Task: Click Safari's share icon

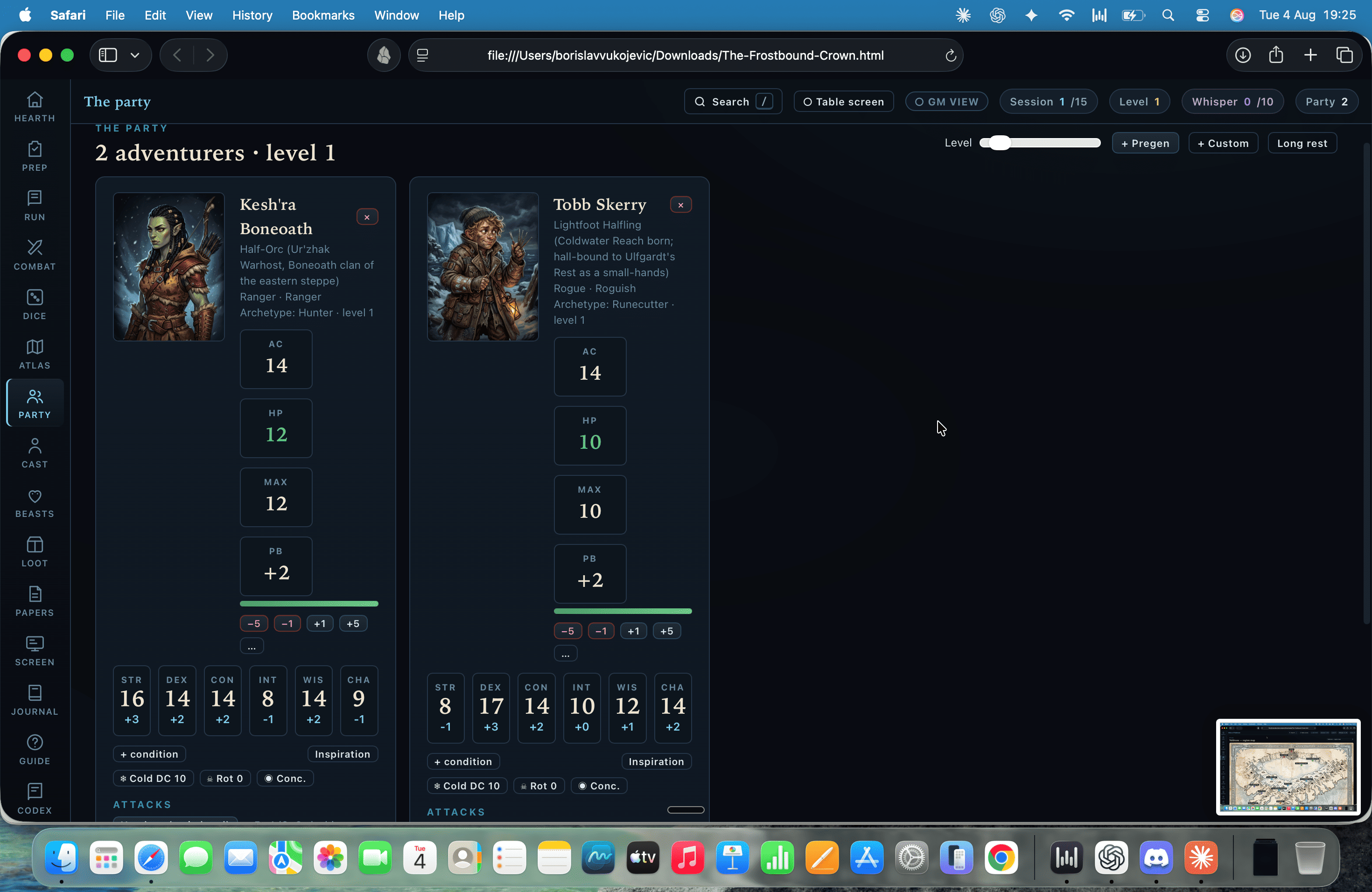Action: tap(1276, 56)
